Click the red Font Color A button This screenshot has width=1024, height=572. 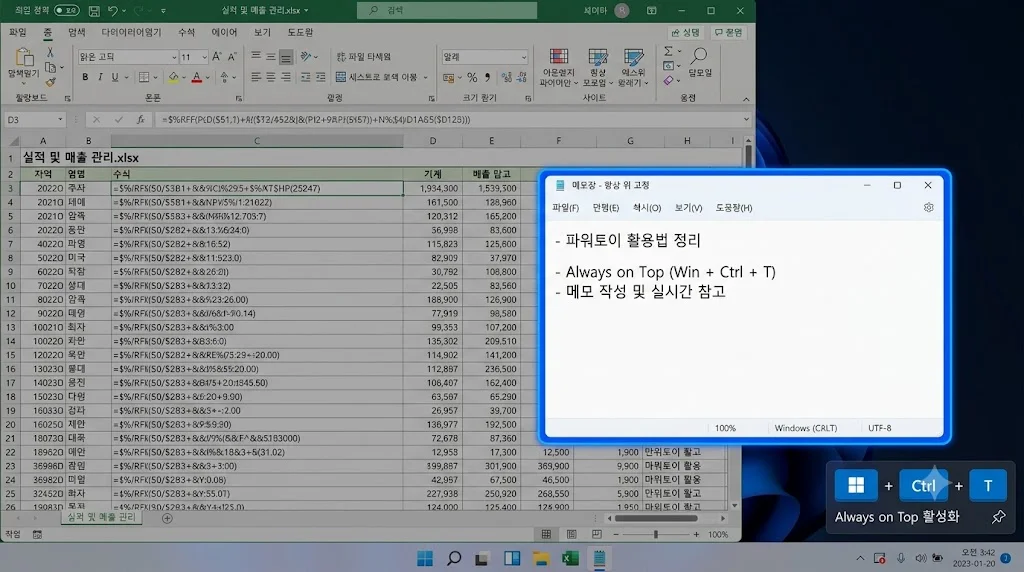click(x=197, y=77)
